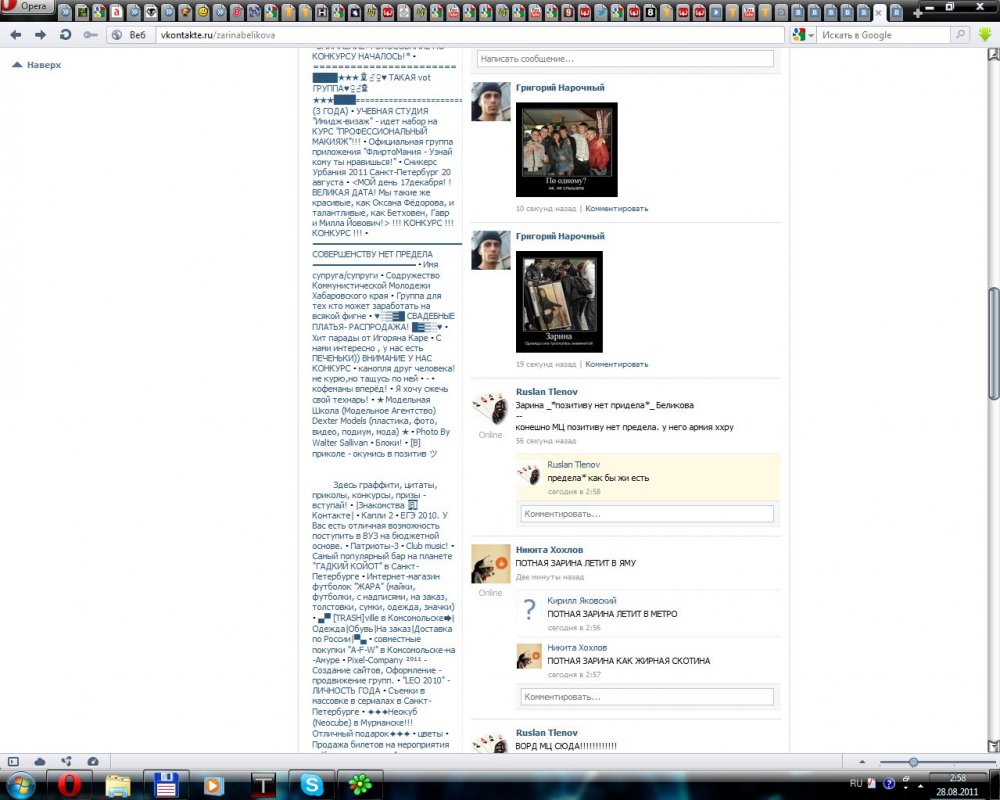
Task: Click the green download arrow icon
Action: (x=985, y=34)
